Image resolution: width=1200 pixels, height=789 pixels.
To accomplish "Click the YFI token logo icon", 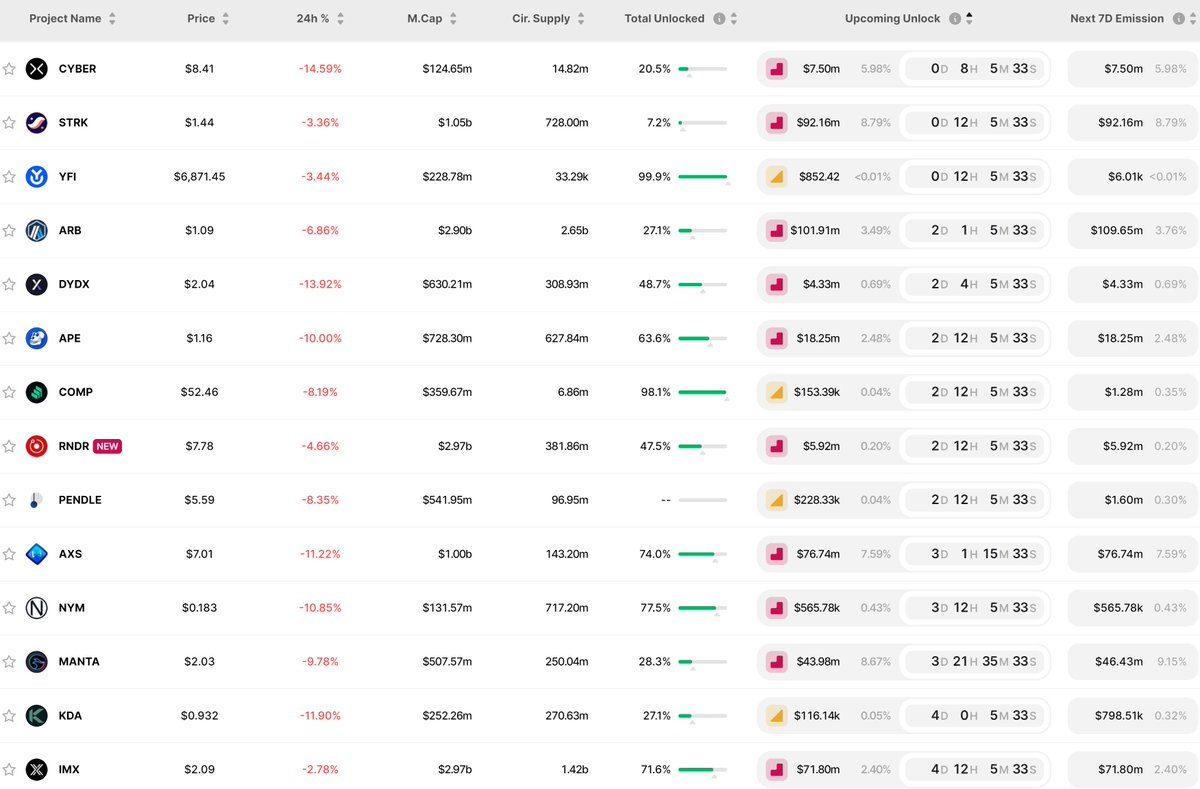I will click(37, 177).
